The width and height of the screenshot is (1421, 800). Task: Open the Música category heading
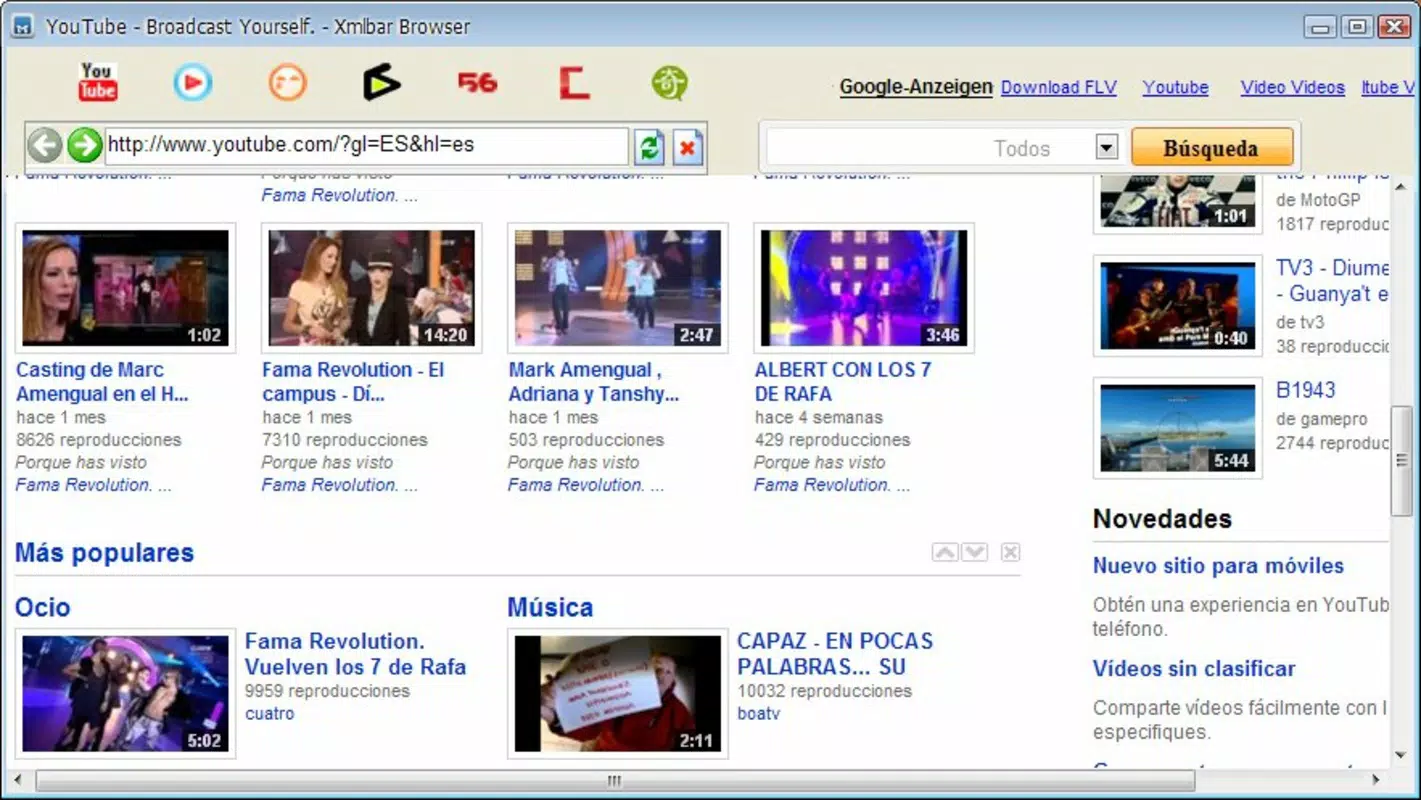tap(550, 607)
